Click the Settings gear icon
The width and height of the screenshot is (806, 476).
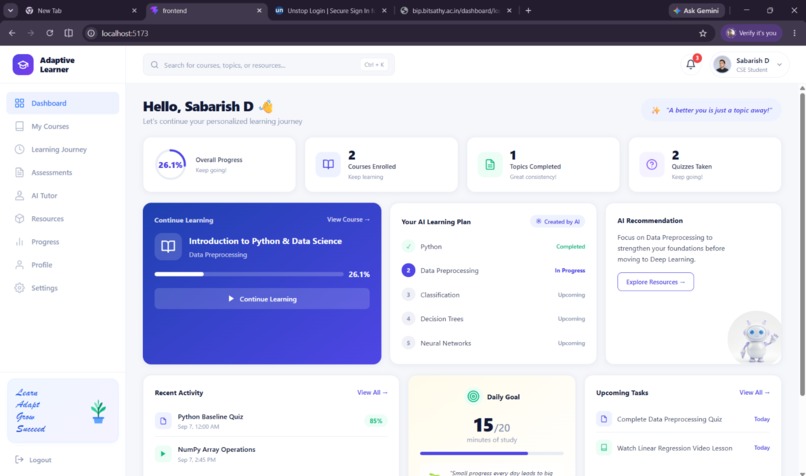pyautogui.click(x=20, y=288)
